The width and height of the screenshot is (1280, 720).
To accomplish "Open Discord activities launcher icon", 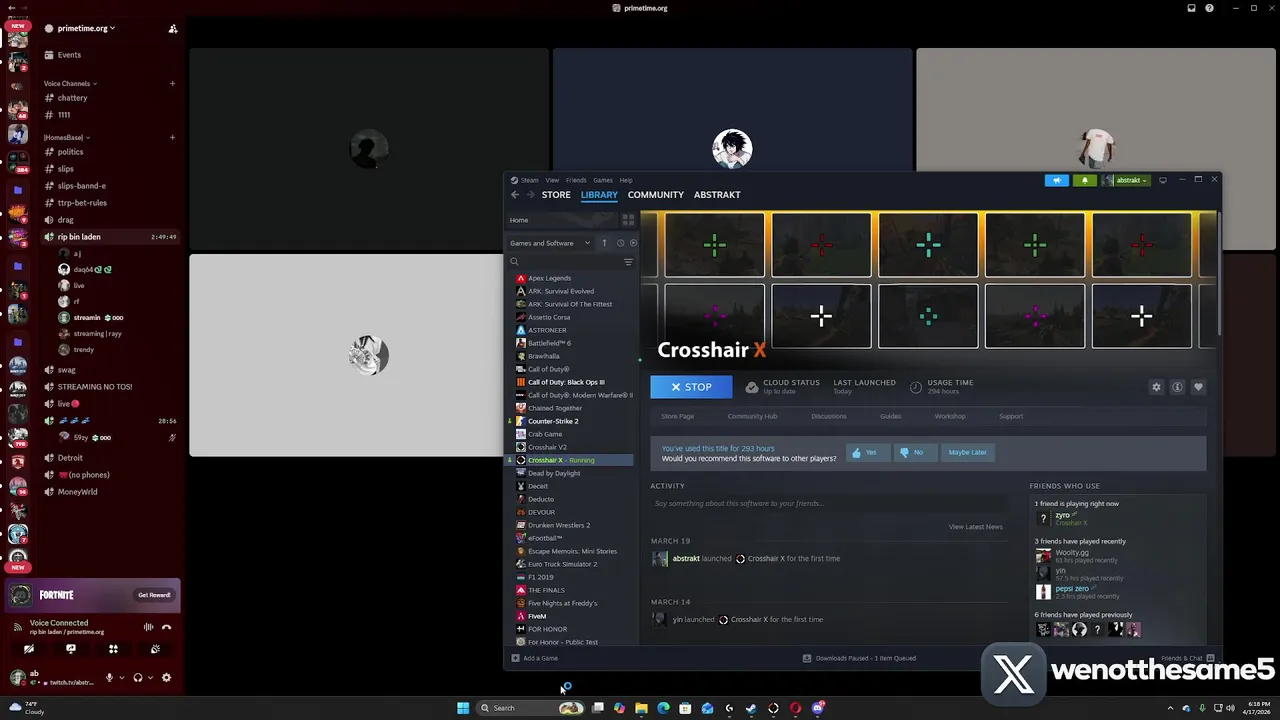I will [113, 649].
